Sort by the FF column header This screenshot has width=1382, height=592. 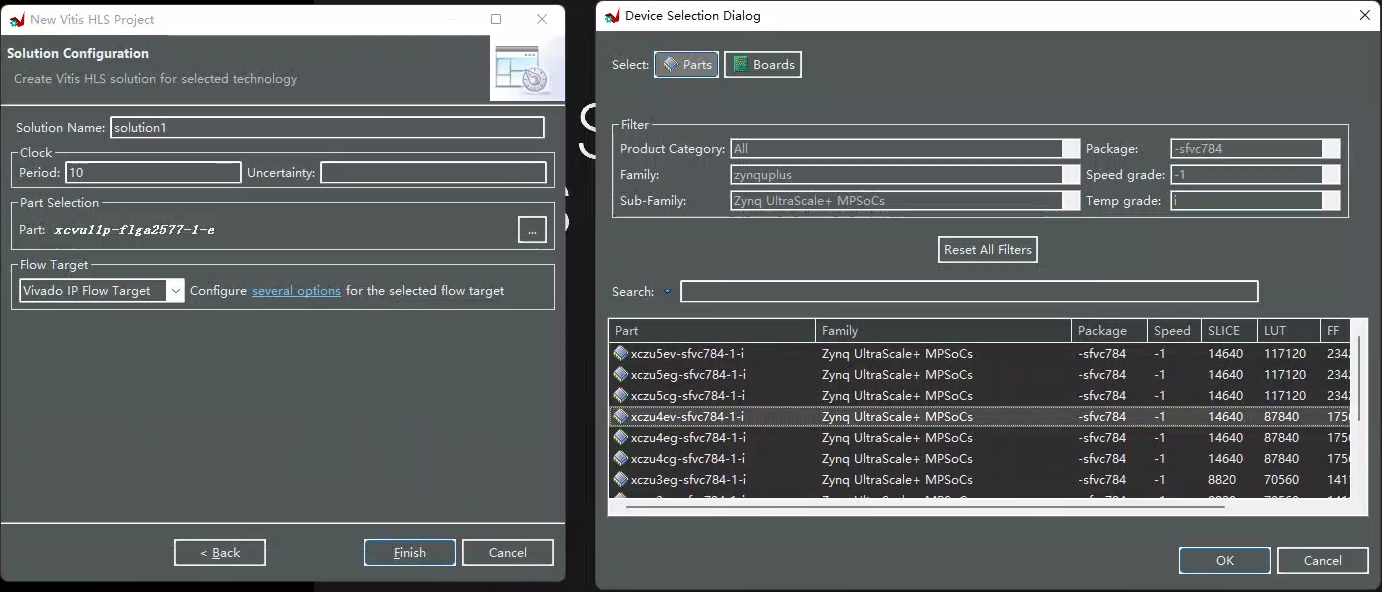[1334, 331]
